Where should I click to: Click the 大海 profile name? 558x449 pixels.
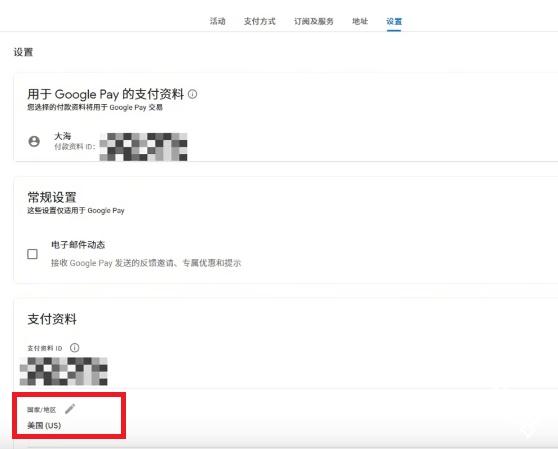tap(63, 136)
